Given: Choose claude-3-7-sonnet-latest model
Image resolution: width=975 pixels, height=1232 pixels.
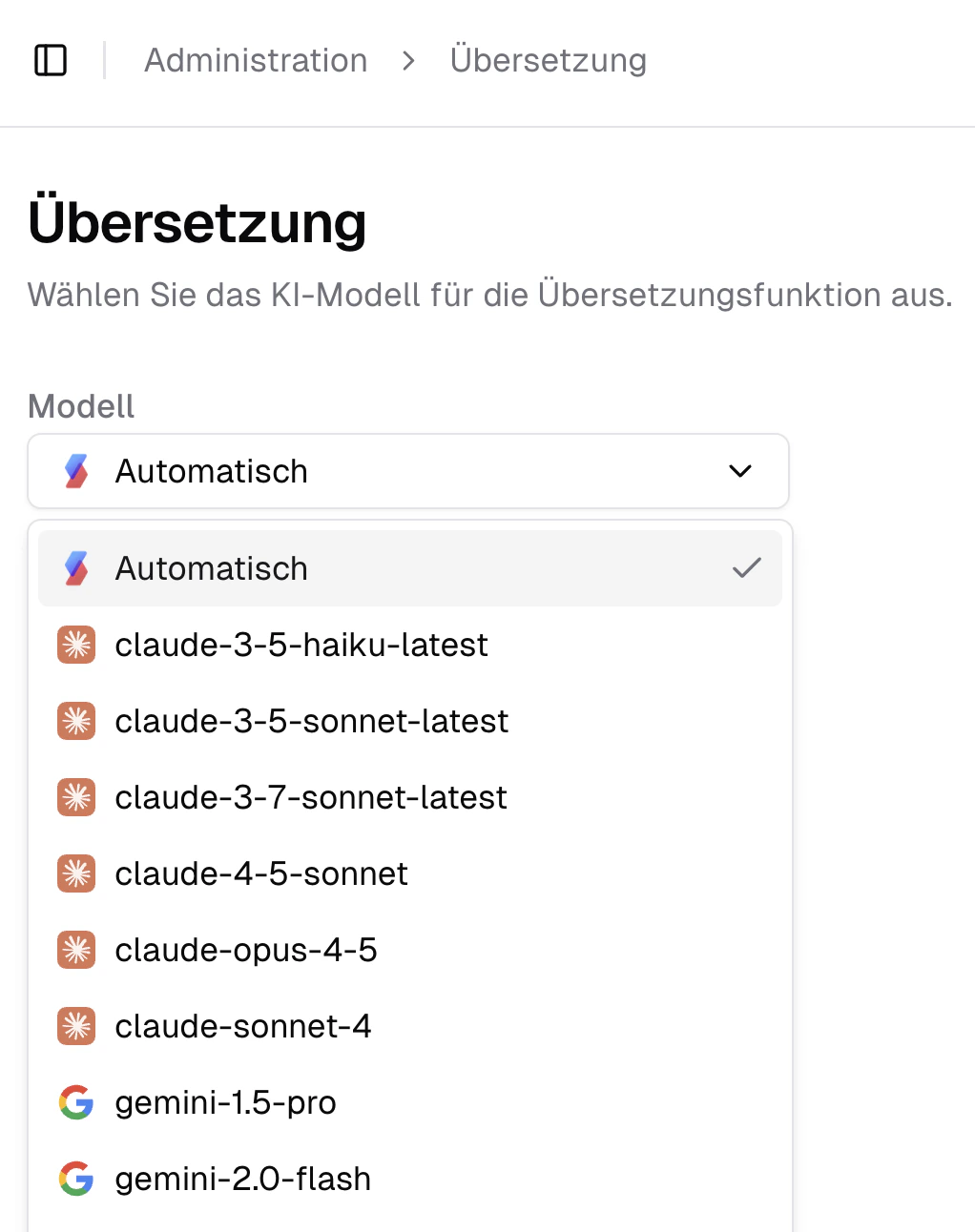Looking at the screenshot, I should point(311,797).
